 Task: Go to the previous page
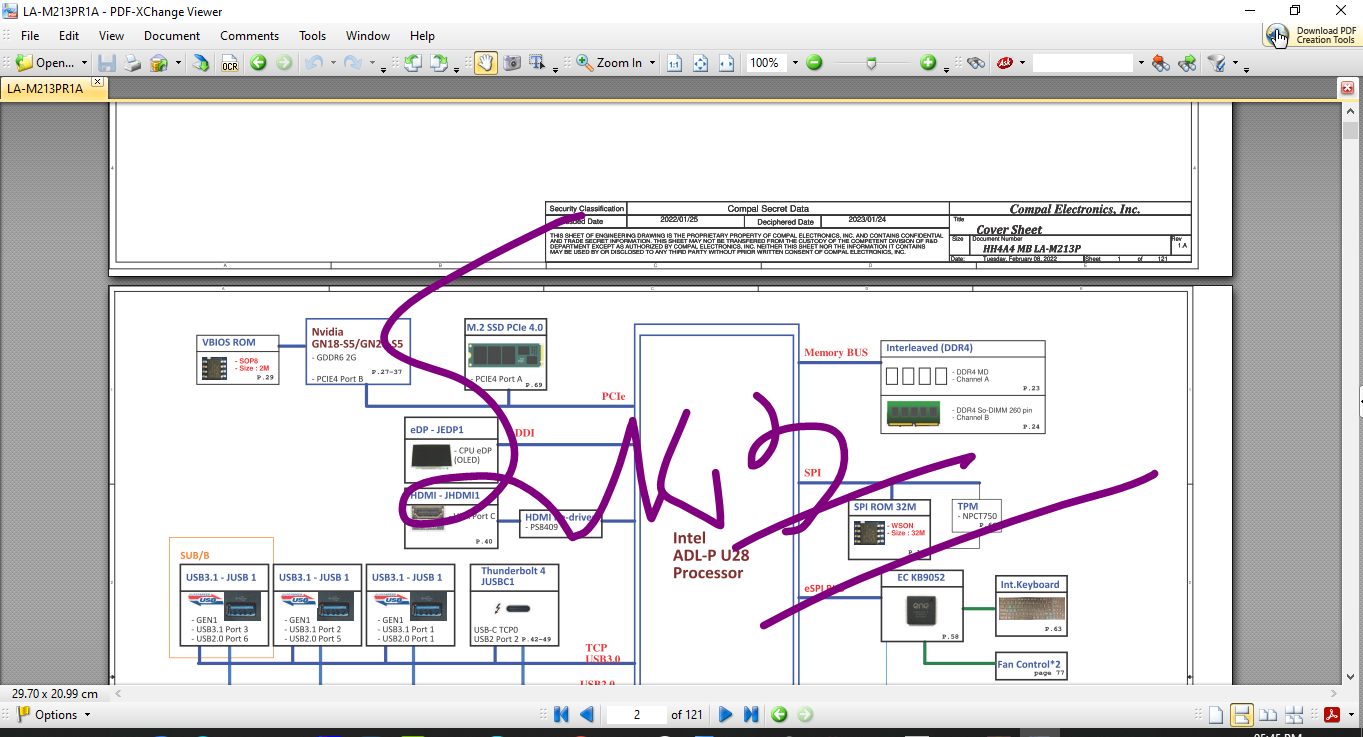pos(587,714)
